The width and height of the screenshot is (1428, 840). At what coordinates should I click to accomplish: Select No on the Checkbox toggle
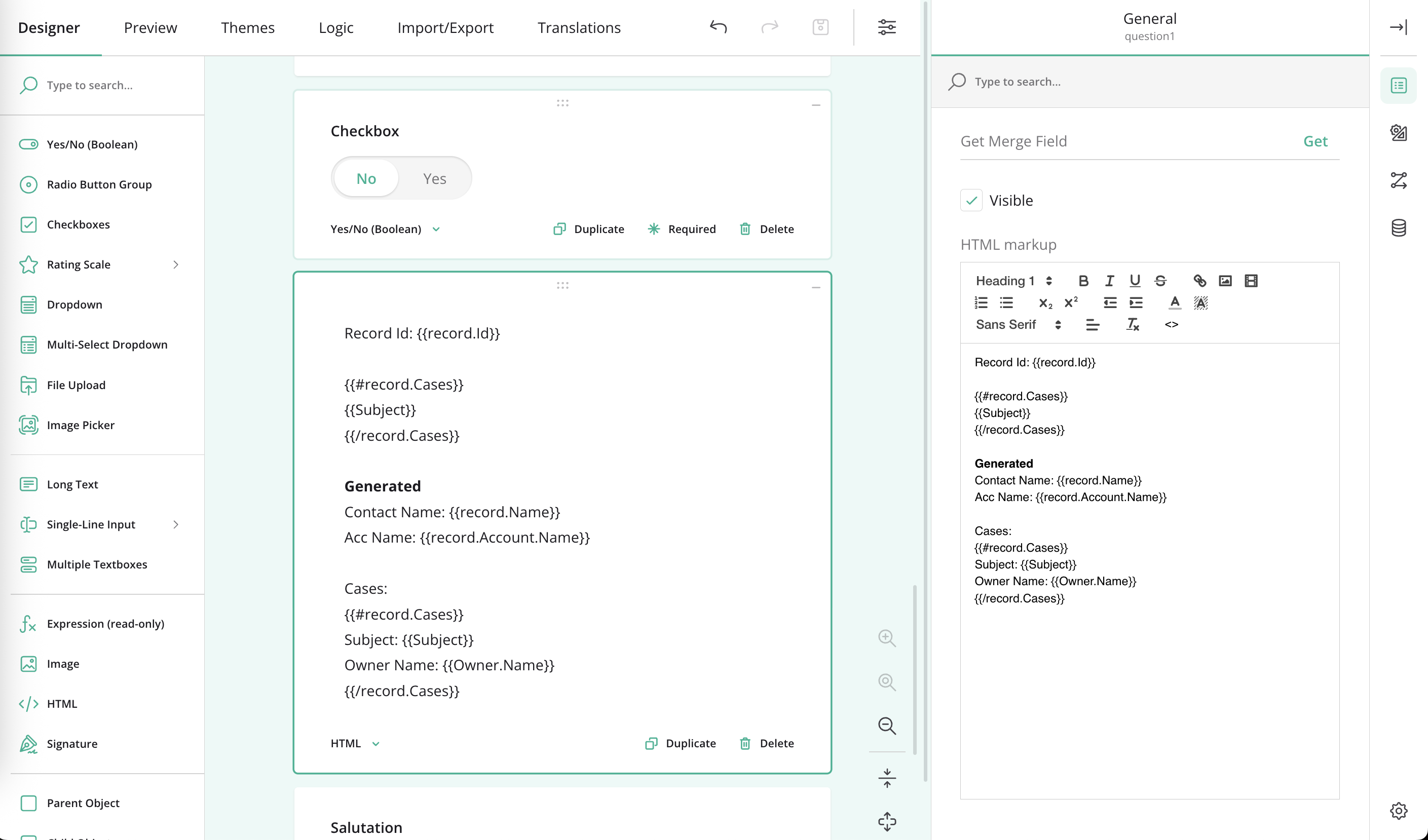pyautogui.click(x=366, y=178)
